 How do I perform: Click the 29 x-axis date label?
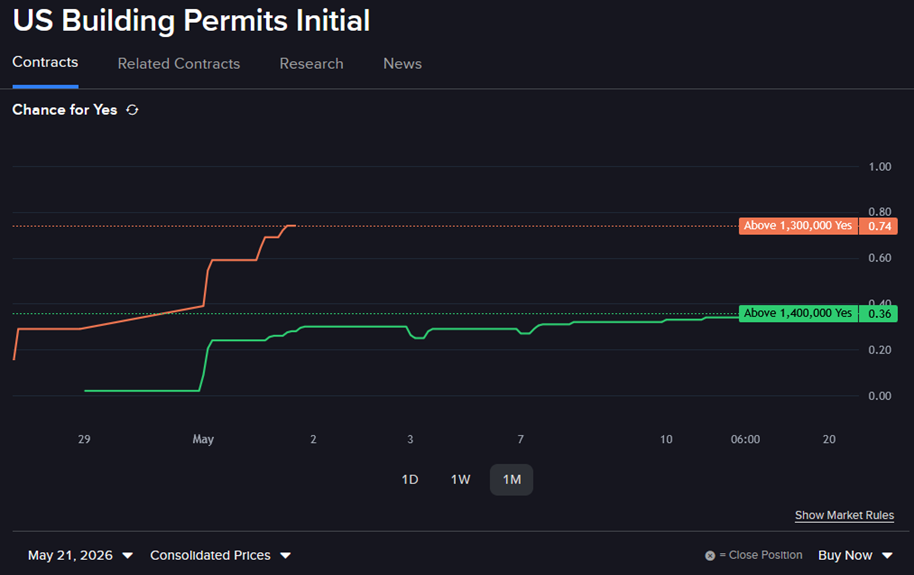(84, 439)
